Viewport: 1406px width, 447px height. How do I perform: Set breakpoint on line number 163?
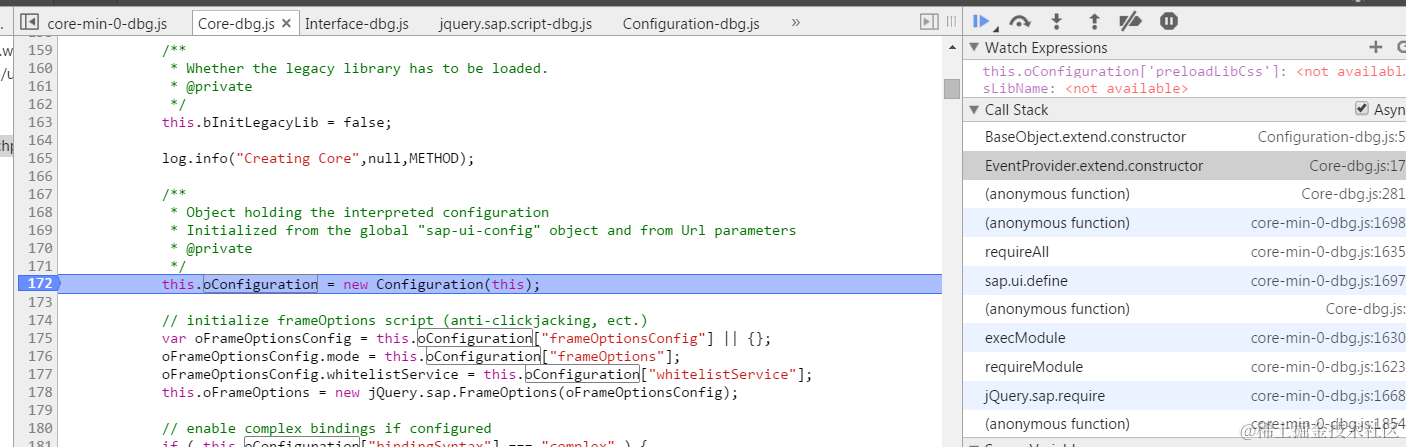click(39, 122)
